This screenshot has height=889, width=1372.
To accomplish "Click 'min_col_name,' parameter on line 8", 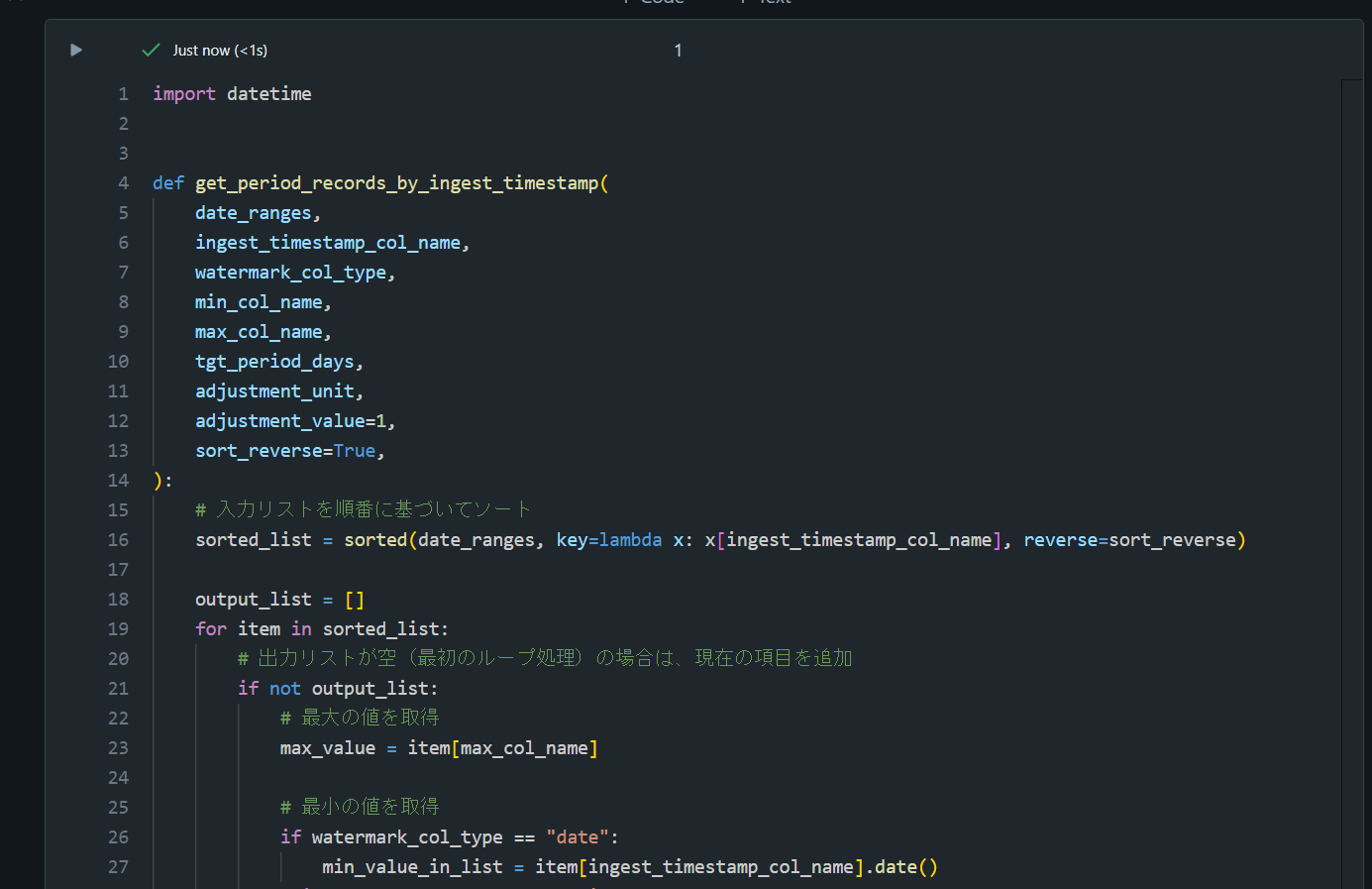I will 264,302.
